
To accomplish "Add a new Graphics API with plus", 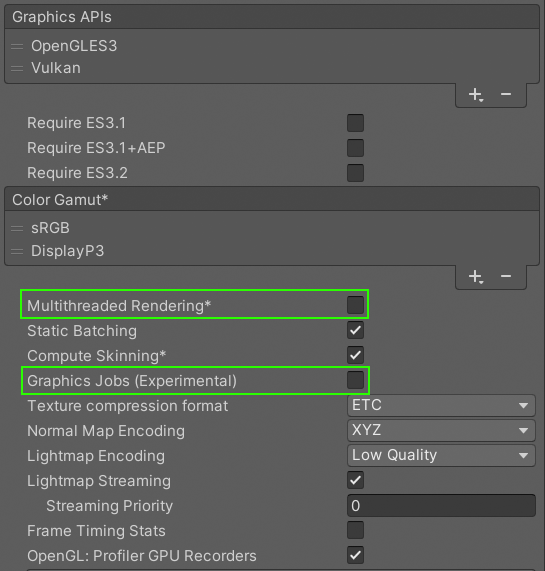I will pyautogui.click(x=476, y=95).
